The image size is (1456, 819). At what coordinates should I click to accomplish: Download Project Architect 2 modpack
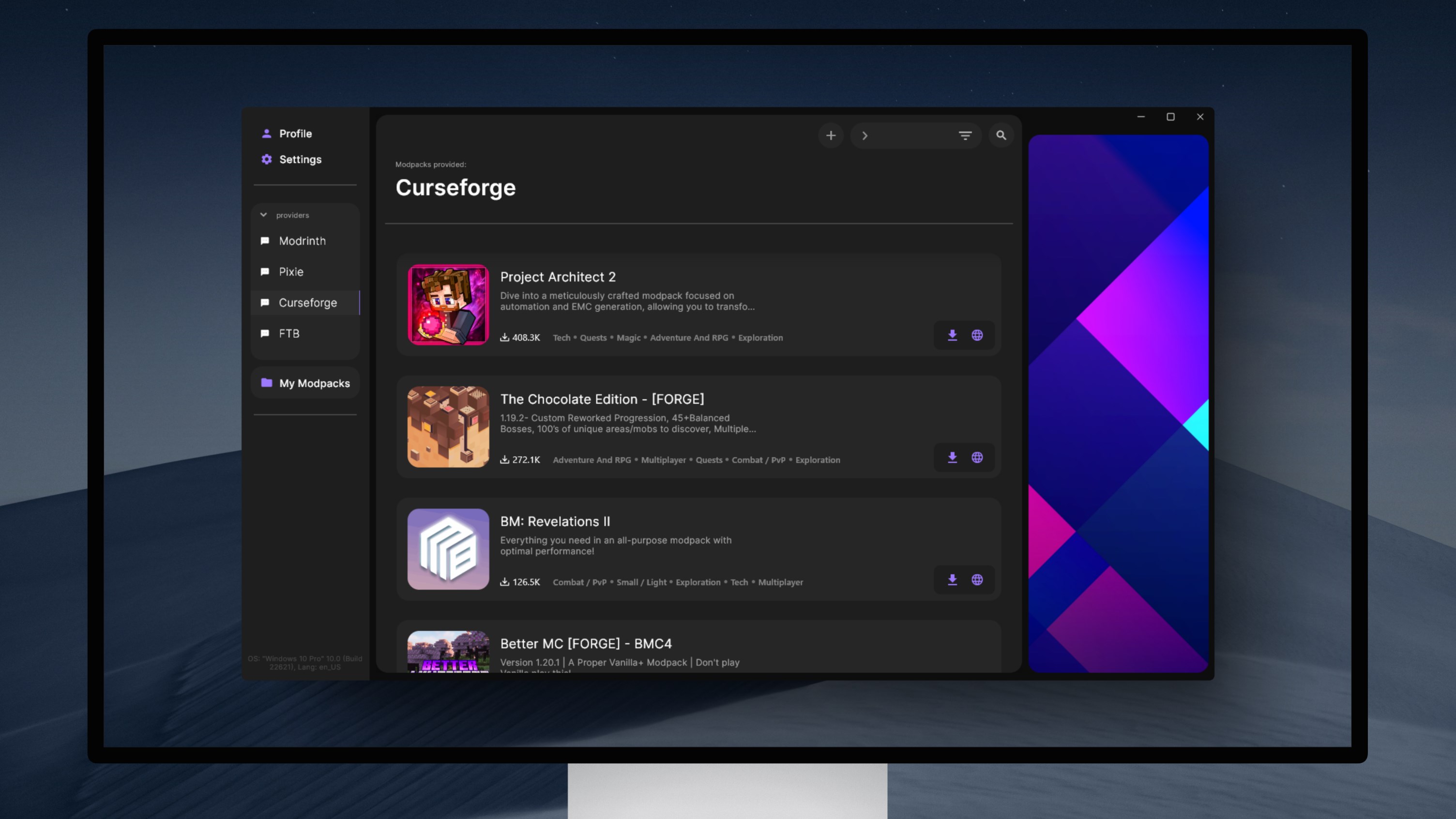pyautogui.click(x=953, y=335)
